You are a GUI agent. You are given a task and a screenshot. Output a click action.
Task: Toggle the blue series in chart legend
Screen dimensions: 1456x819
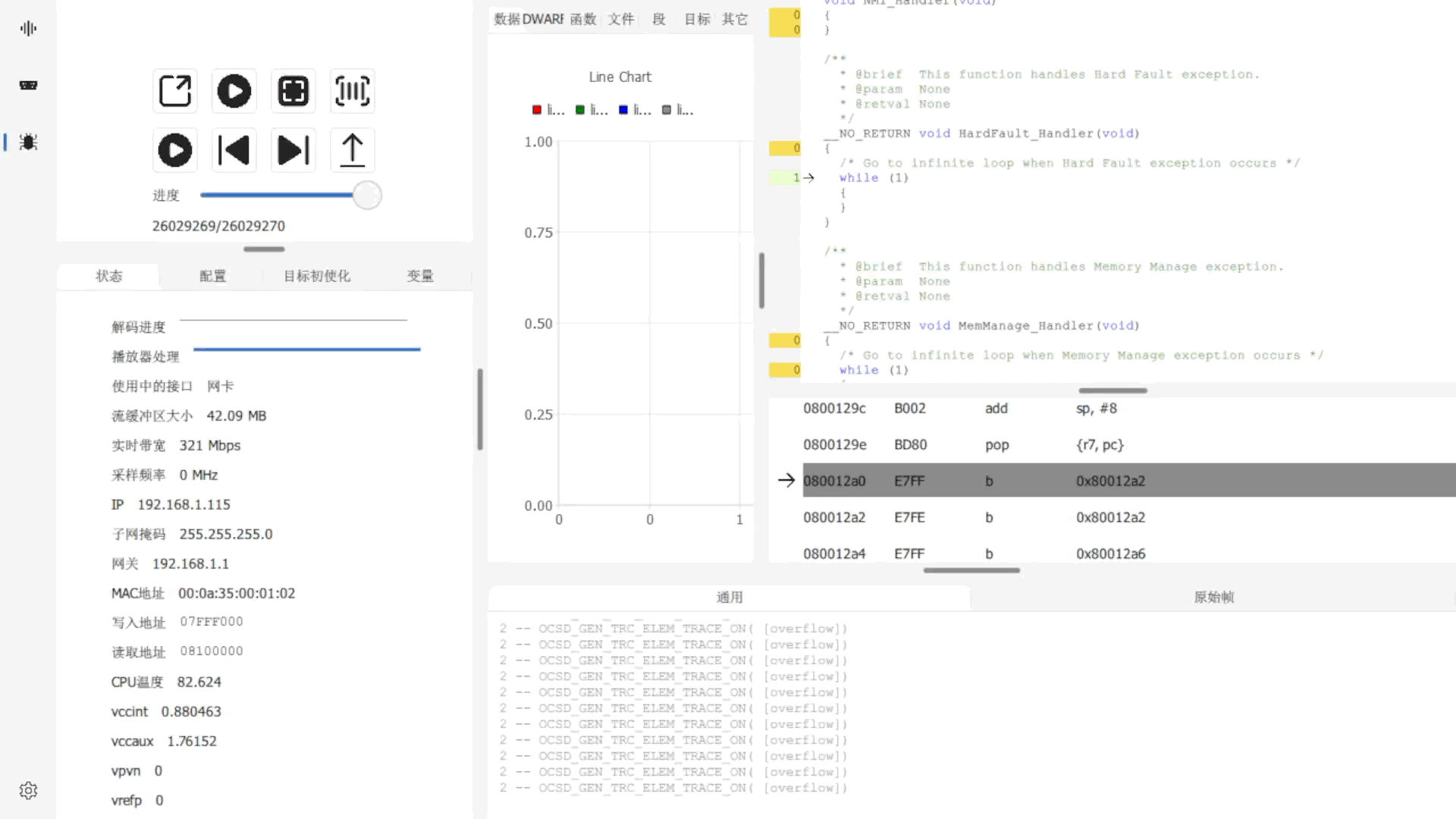623,110
